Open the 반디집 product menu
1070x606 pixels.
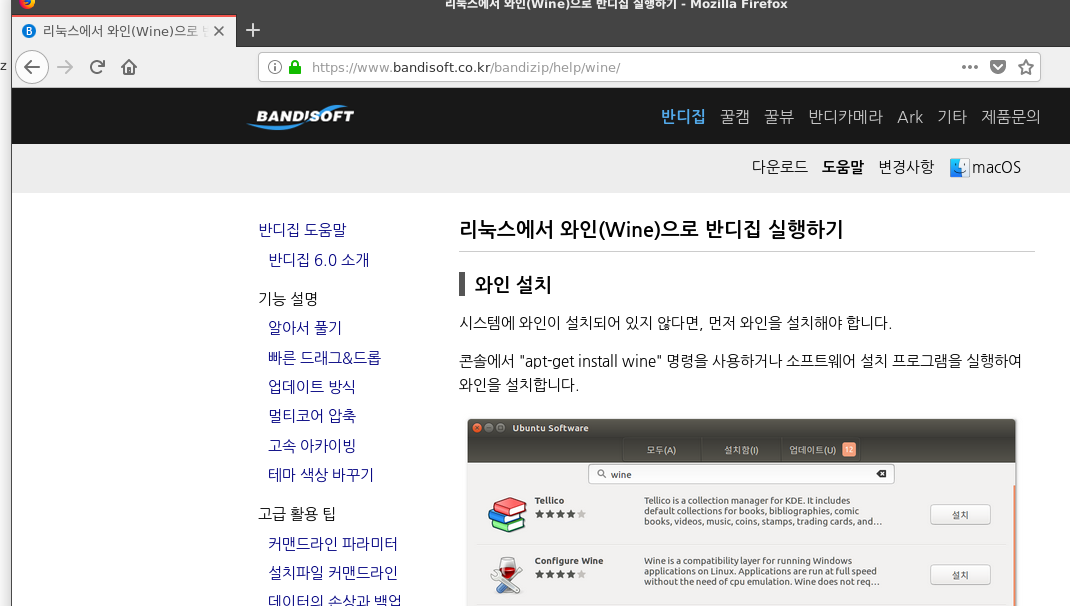pos(683,117)
